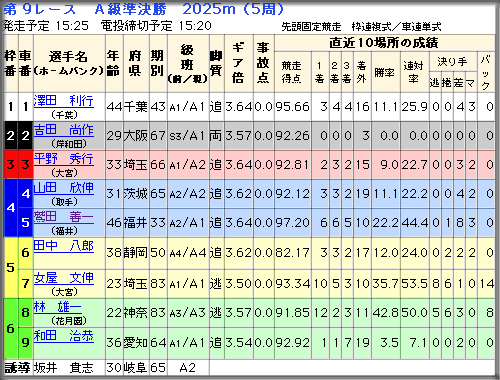
Task: Select the visited link 鷲田 善一
Action: pyautogui.click(x=63, y=217)
